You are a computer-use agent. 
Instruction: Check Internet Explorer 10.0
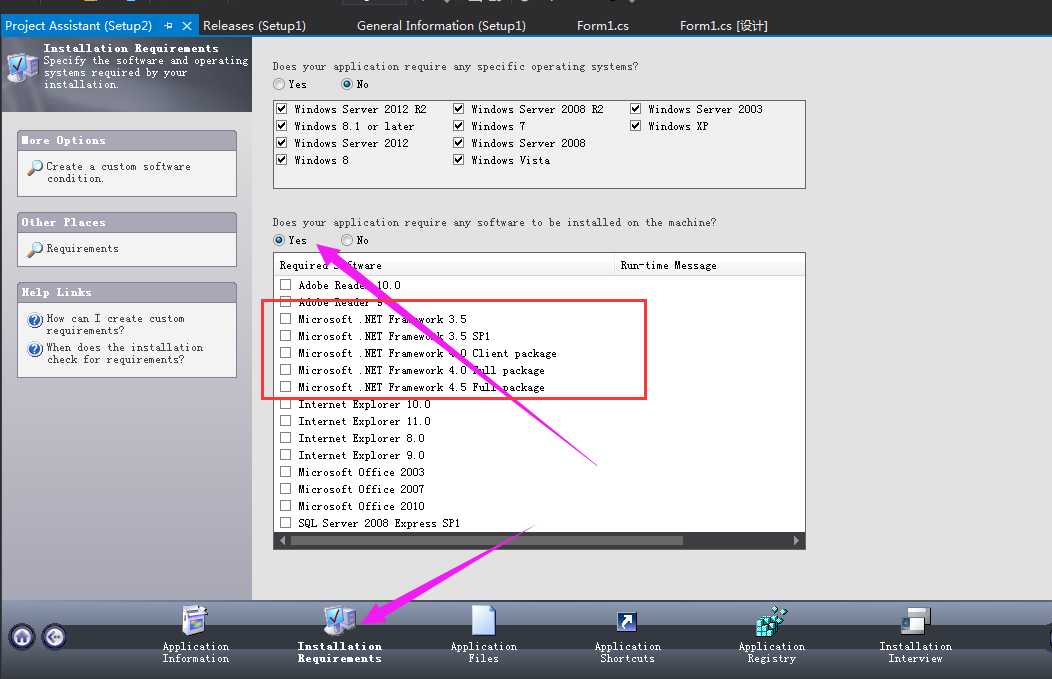coord(286,404)
